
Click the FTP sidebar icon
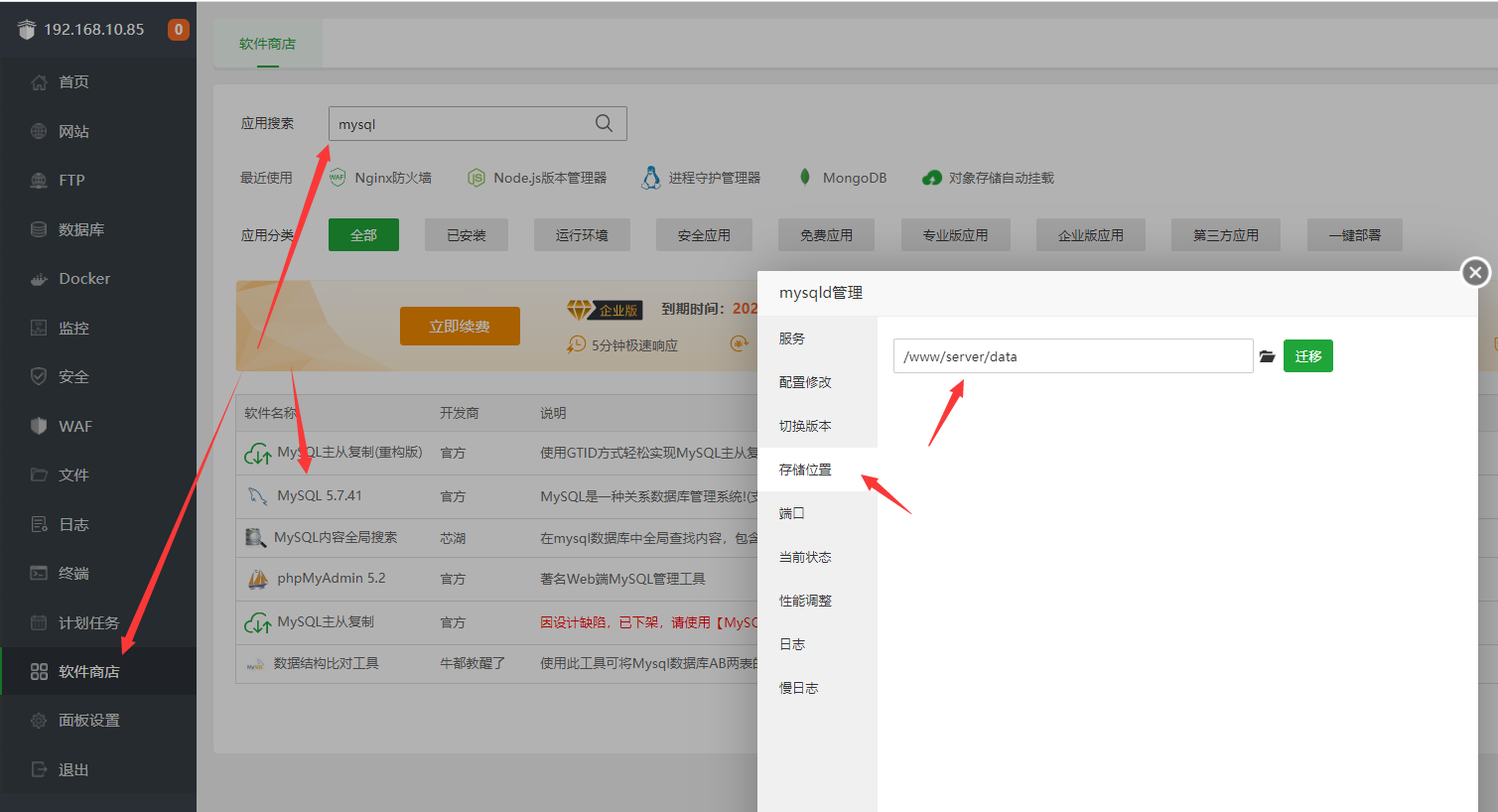39,181
